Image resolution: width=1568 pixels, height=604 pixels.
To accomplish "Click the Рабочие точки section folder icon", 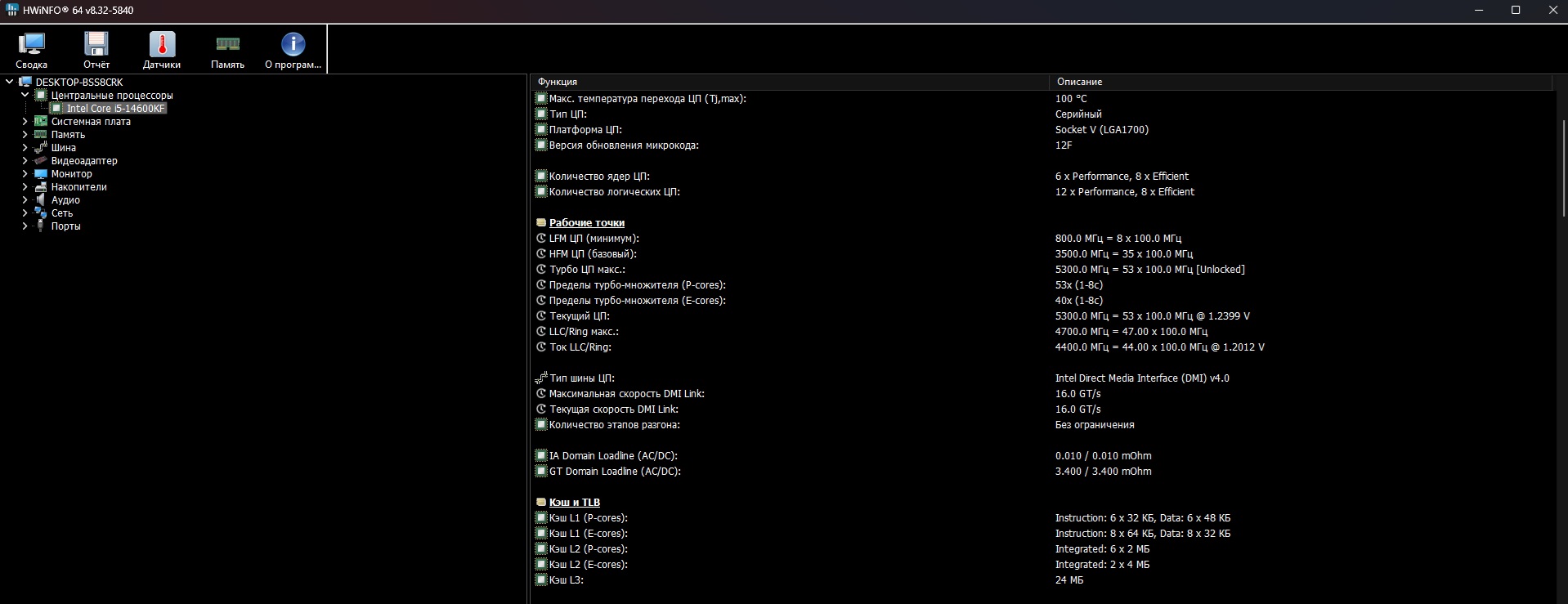I will pos(541,222).
